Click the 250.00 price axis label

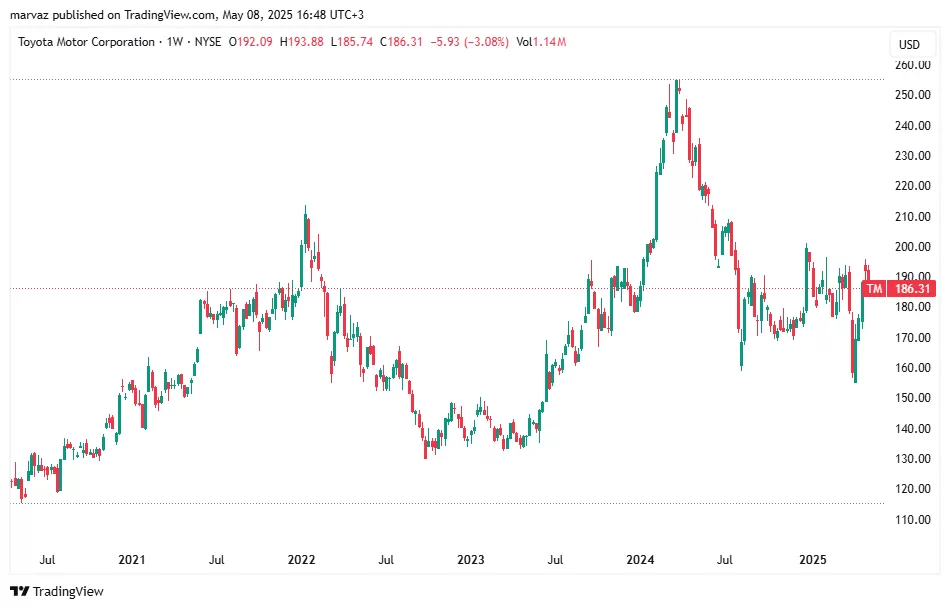pos(912,95)
